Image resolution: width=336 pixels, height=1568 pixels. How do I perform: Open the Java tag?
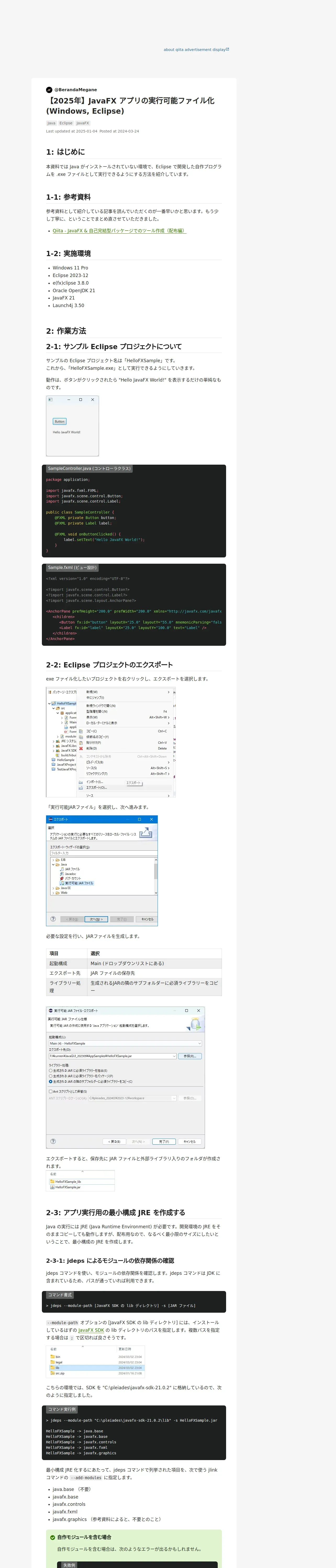(x=51, y=123)
